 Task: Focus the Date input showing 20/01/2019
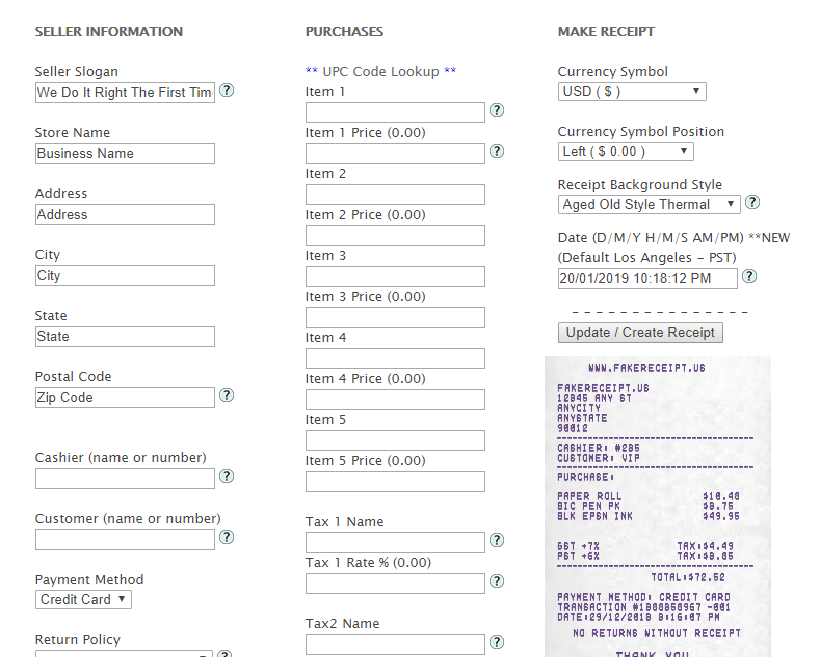click(x=648, y=278)
